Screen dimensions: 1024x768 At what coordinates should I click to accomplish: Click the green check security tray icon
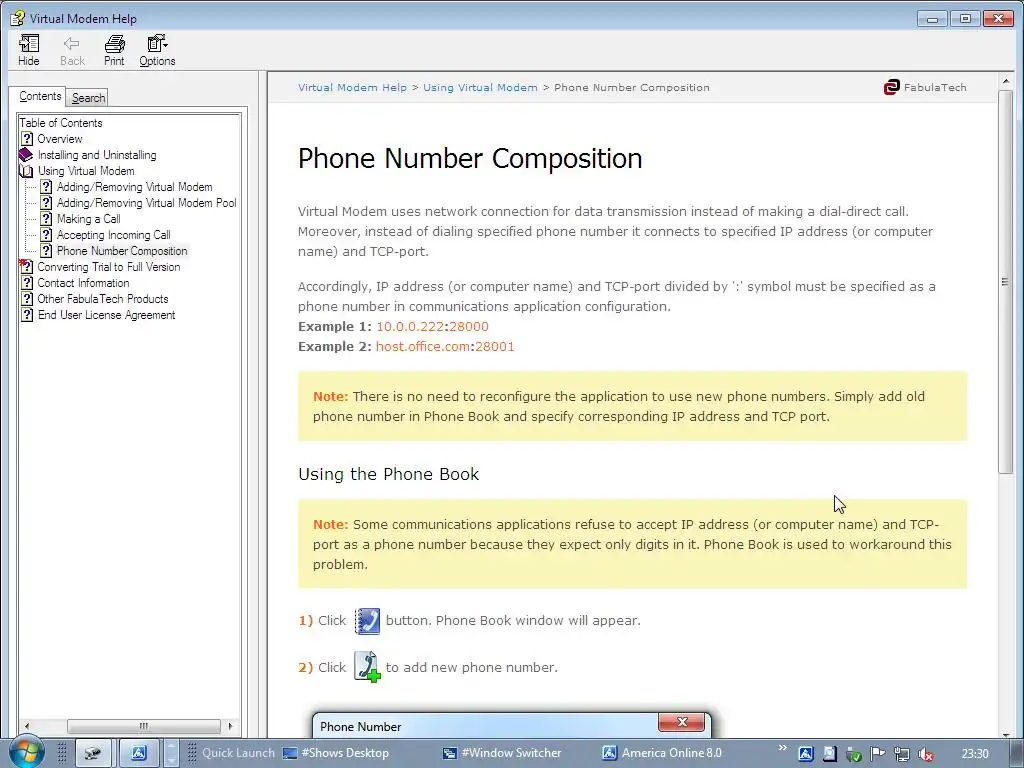click(854, 754)
